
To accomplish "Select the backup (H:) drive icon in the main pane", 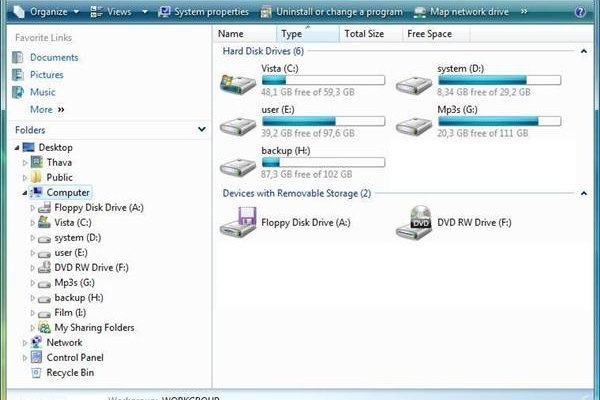I will [238, 167].
